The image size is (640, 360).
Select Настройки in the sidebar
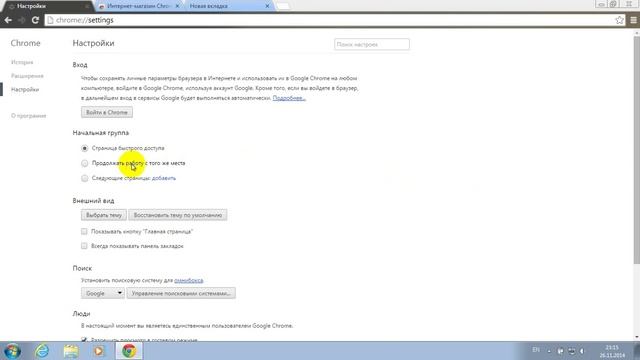(x=25, y=89)
